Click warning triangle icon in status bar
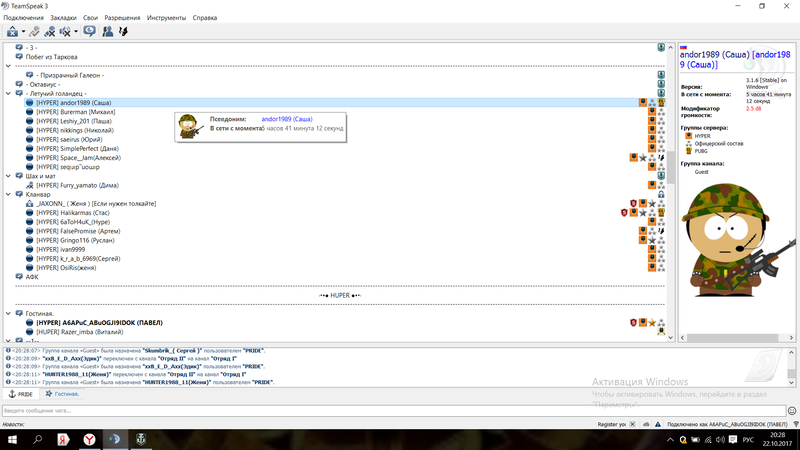The image size is (800, 450). click(658, 424)
